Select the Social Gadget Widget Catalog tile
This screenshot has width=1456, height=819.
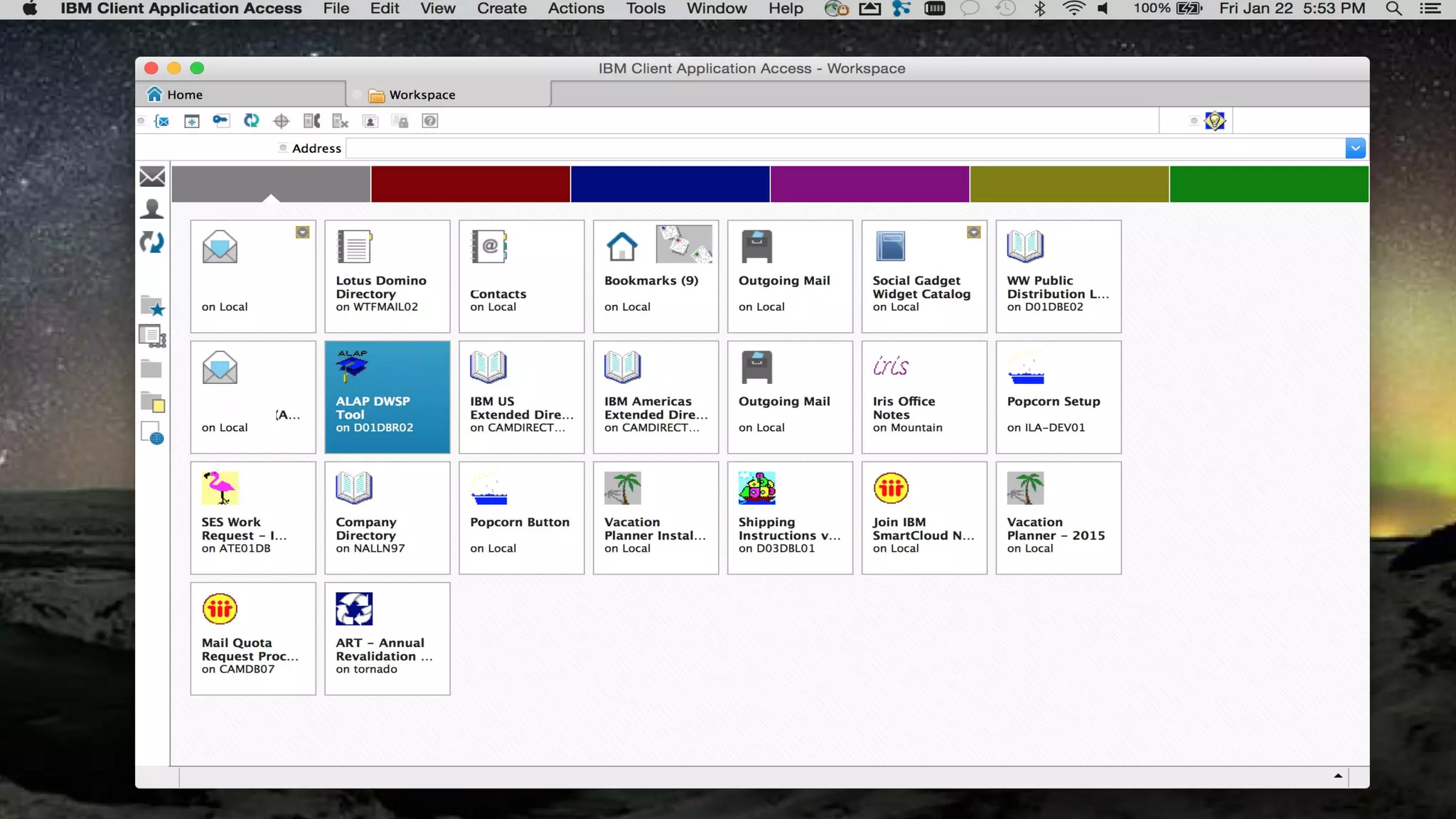tap(924, 276)
